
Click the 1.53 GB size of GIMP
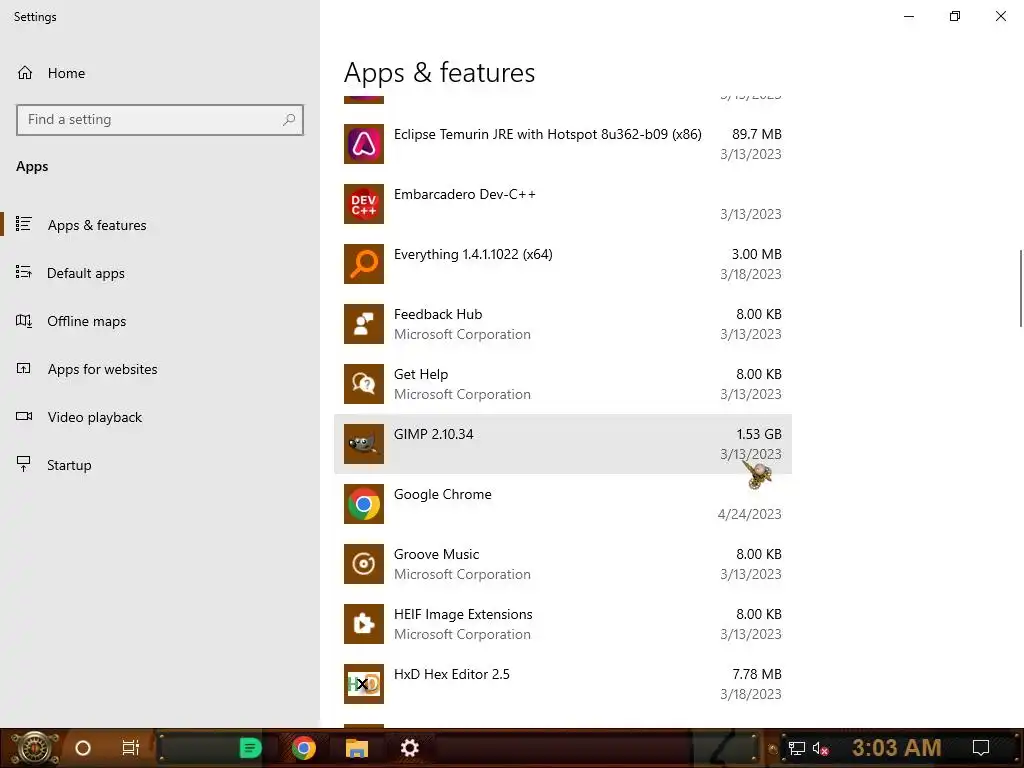[x=759, y=434]
